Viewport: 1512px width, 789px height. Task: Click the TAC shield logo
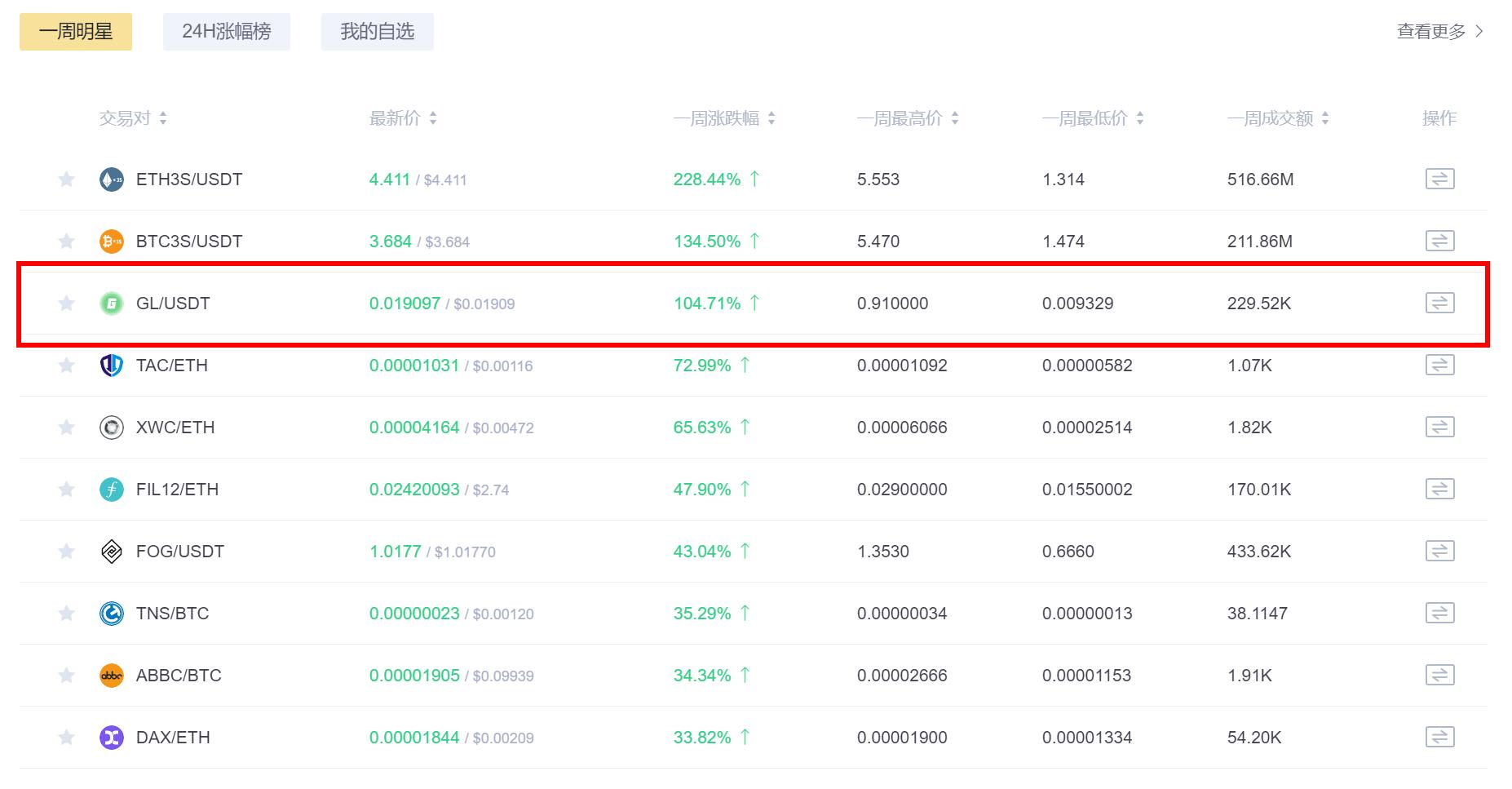pos(112,366)
